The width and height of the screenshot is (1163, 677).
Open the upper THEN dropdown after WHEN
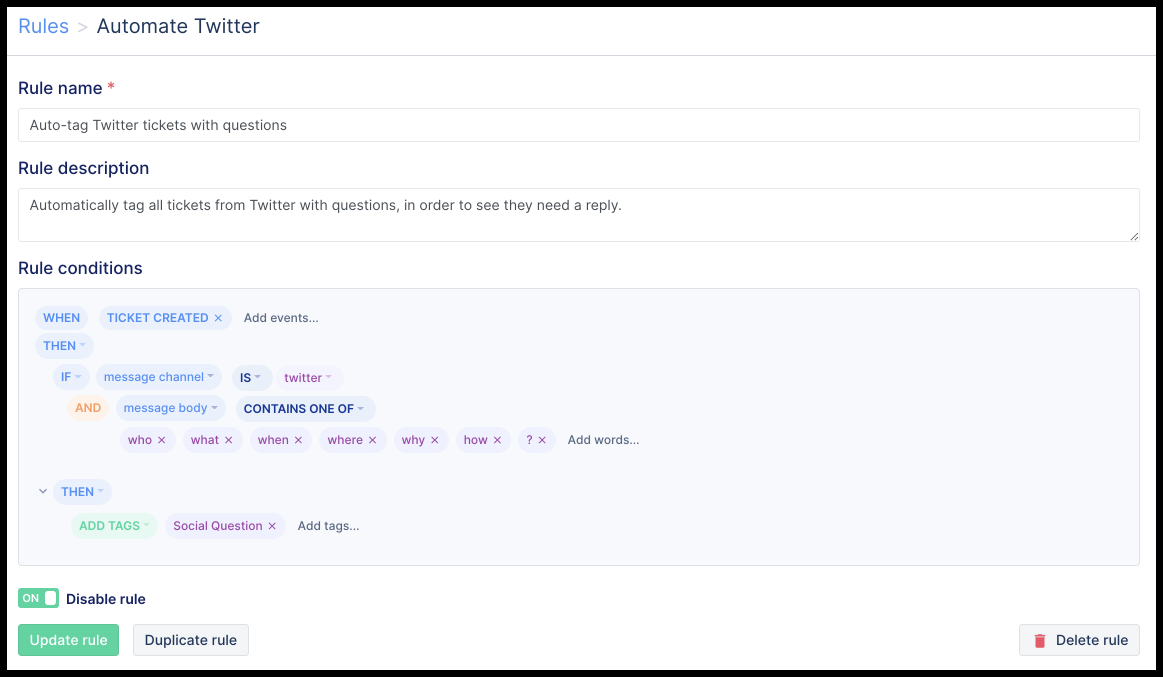pos(65,346)
